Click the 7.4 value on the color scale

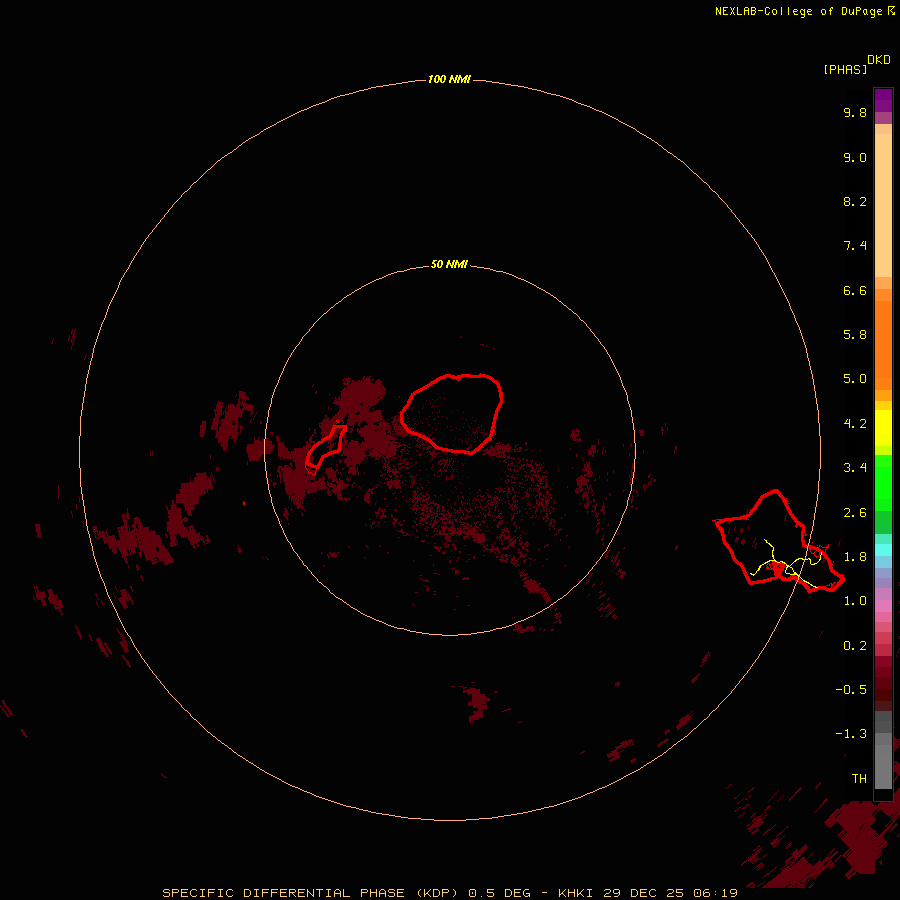pyautogui.click(x=855, y=246)
